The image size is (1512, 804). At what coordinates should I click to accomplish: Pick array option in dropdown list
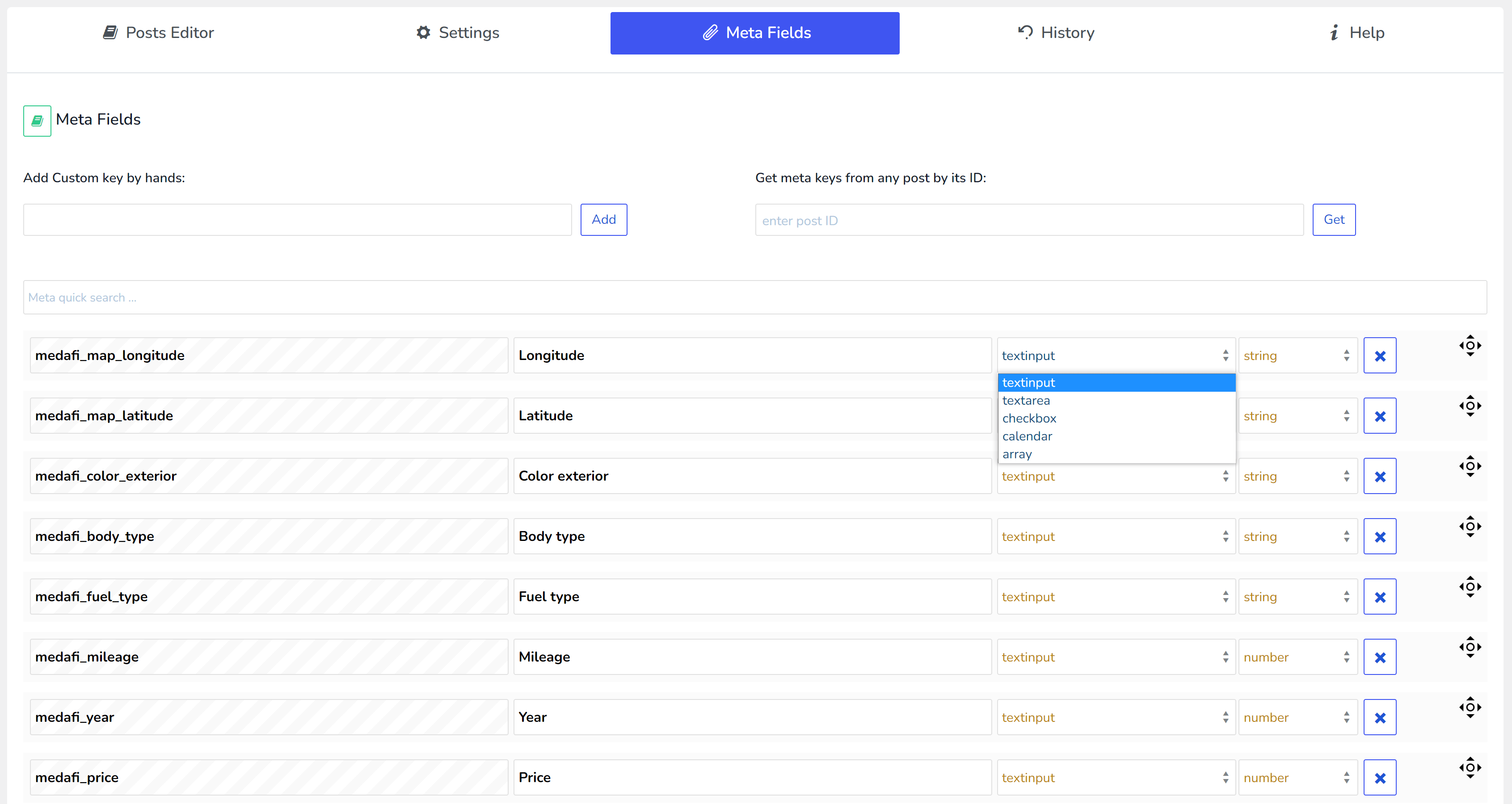click(x=1017, y=455)
